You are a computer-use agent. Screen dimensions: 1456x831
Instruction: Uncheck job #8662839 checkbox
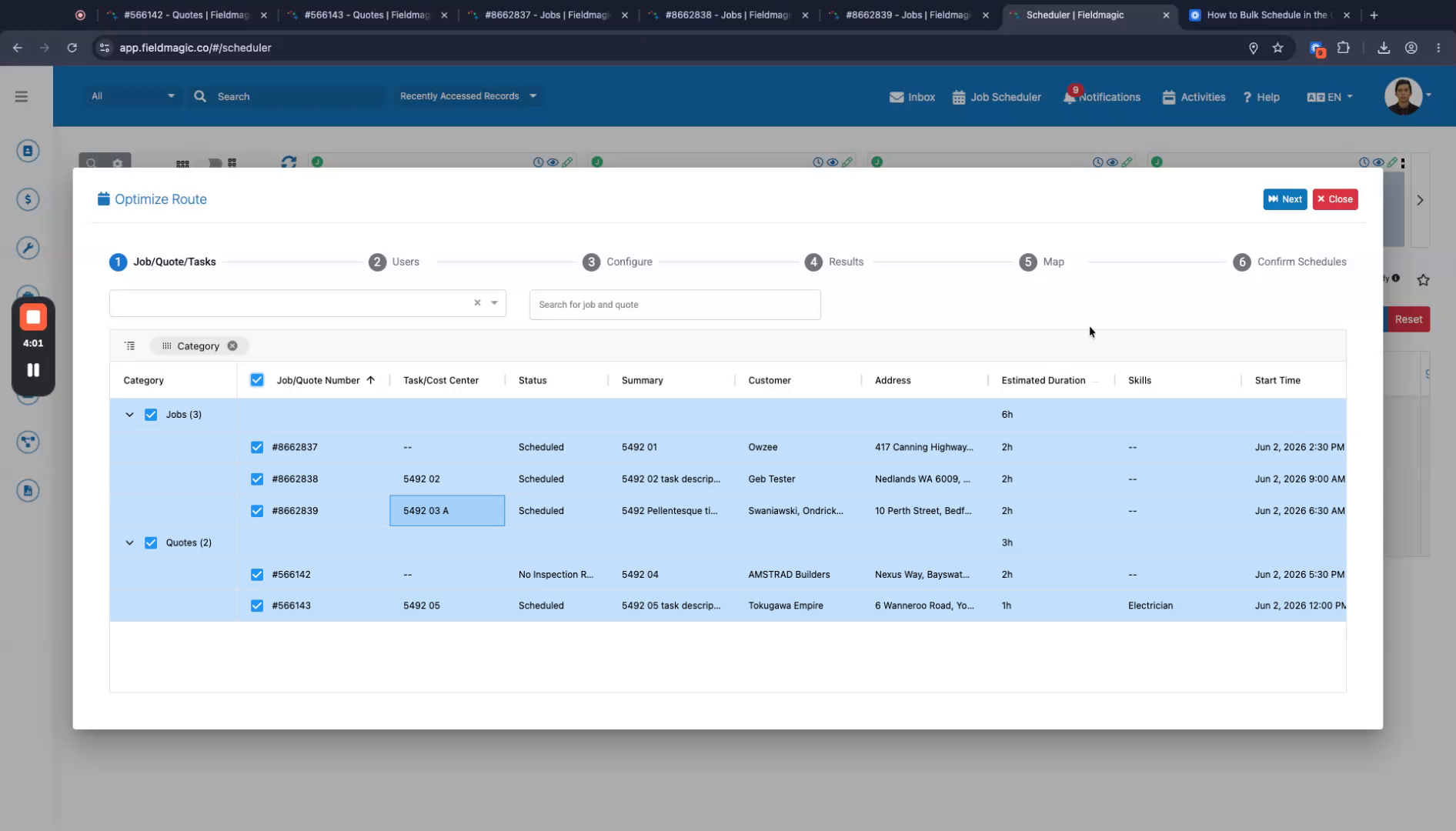tap(257, 511)
